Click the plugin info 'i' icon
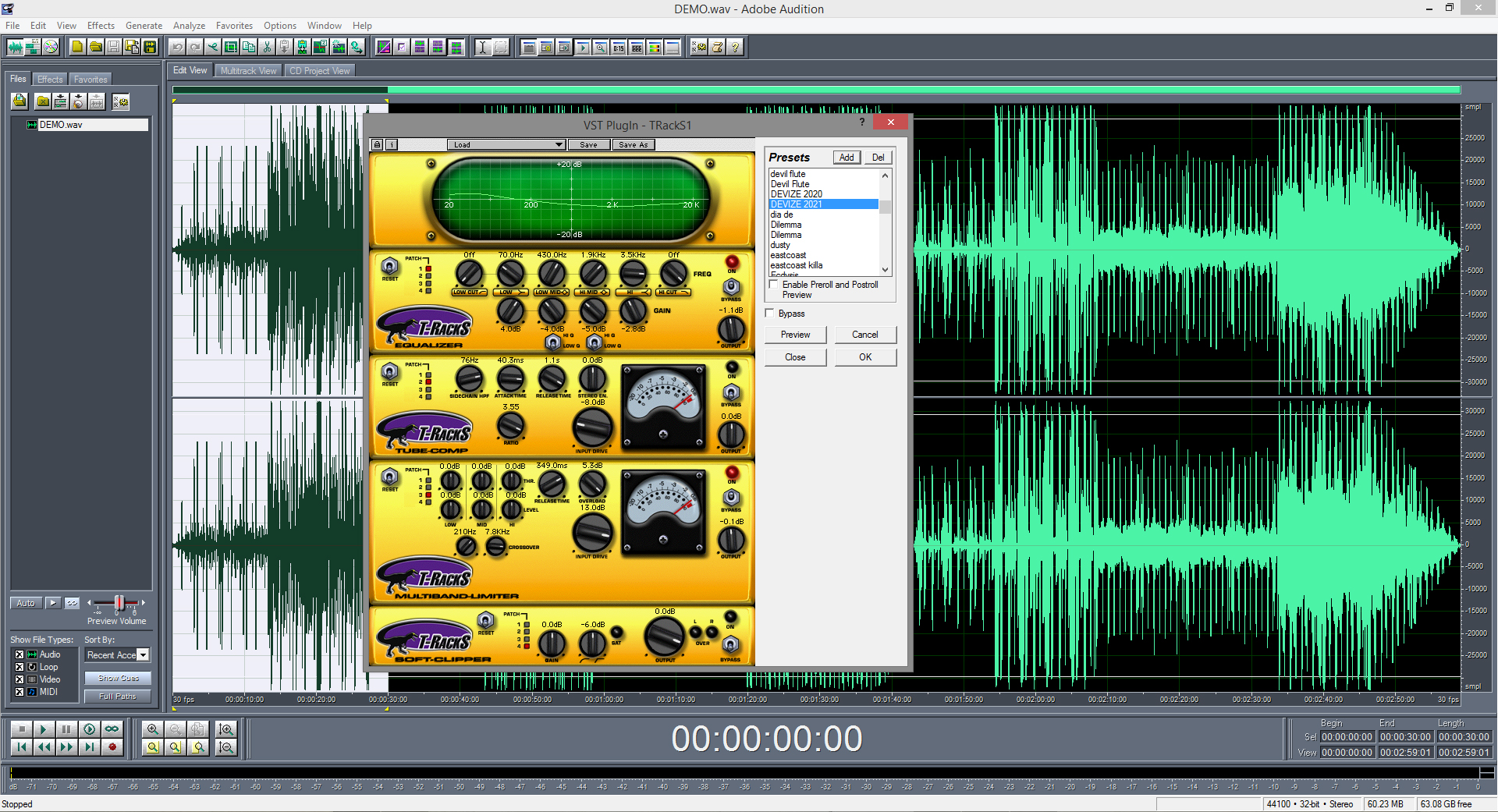Image resolution: width=1498 pixels, height=812 pixels. (392, 144)
